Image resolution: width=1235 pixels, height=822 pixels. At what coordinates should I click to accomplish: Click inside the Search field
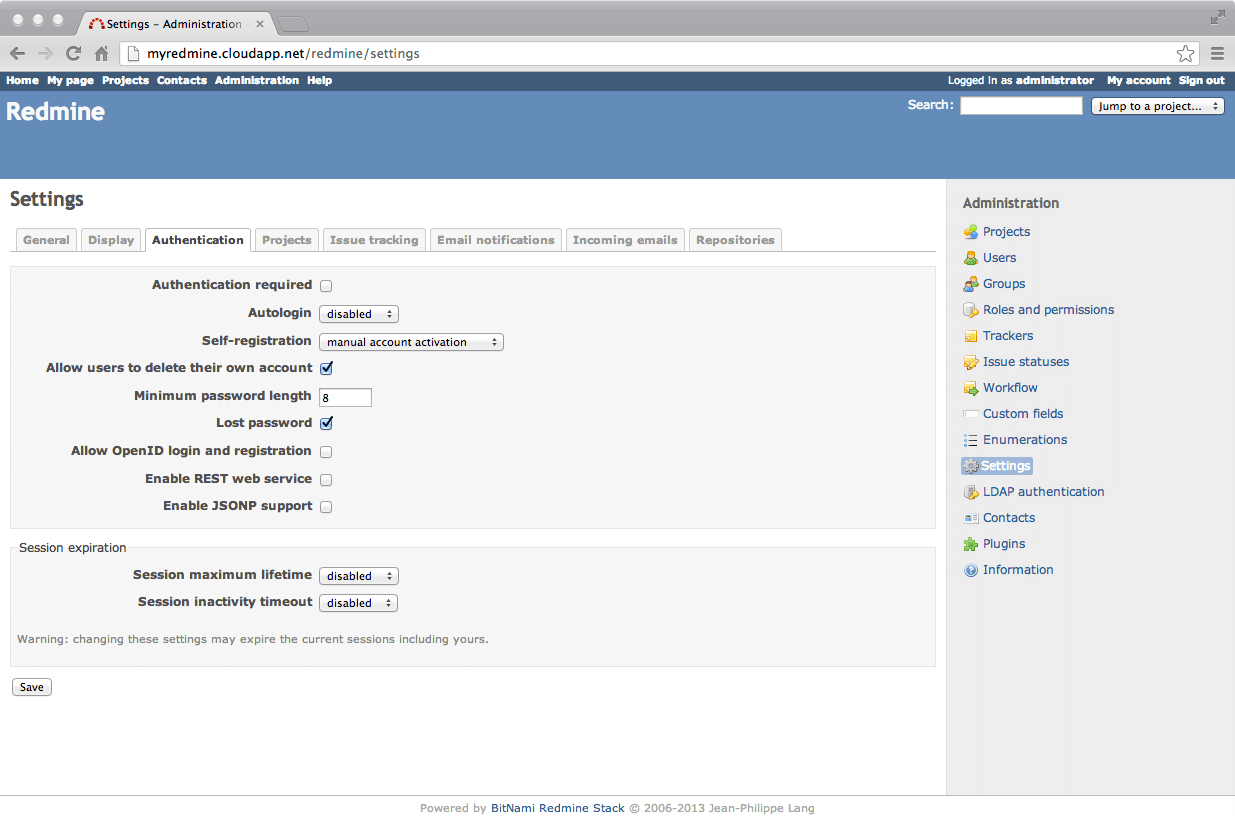[1020, 105]
